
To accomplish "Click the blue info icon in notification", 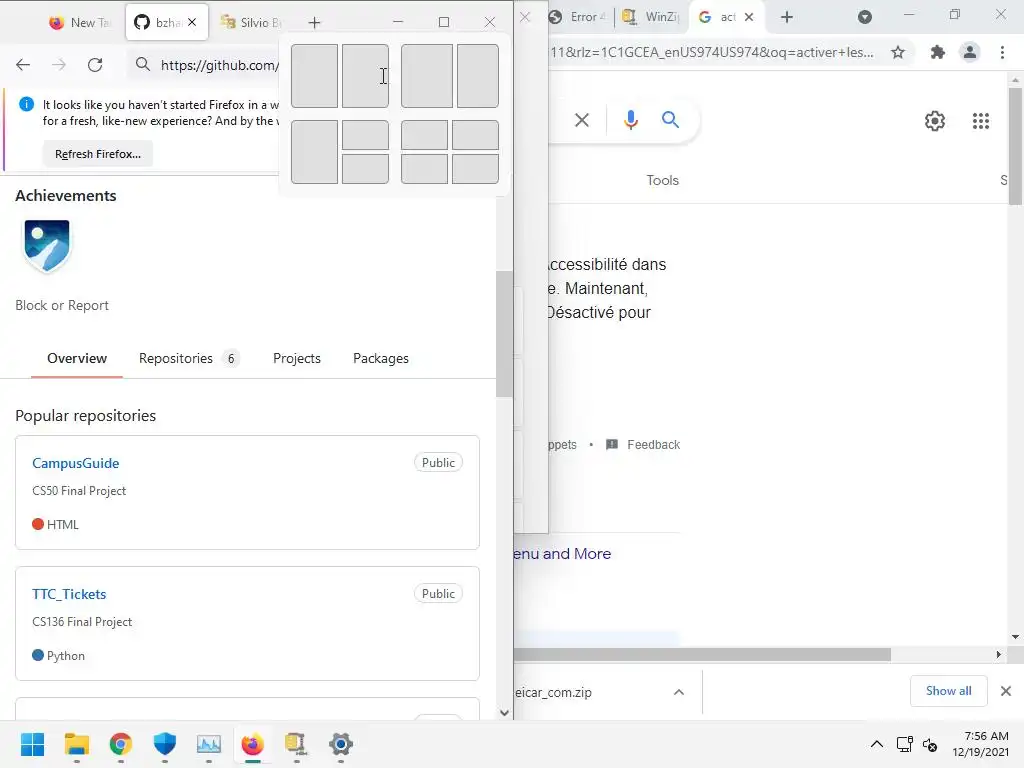I will [x=26, y=104].
